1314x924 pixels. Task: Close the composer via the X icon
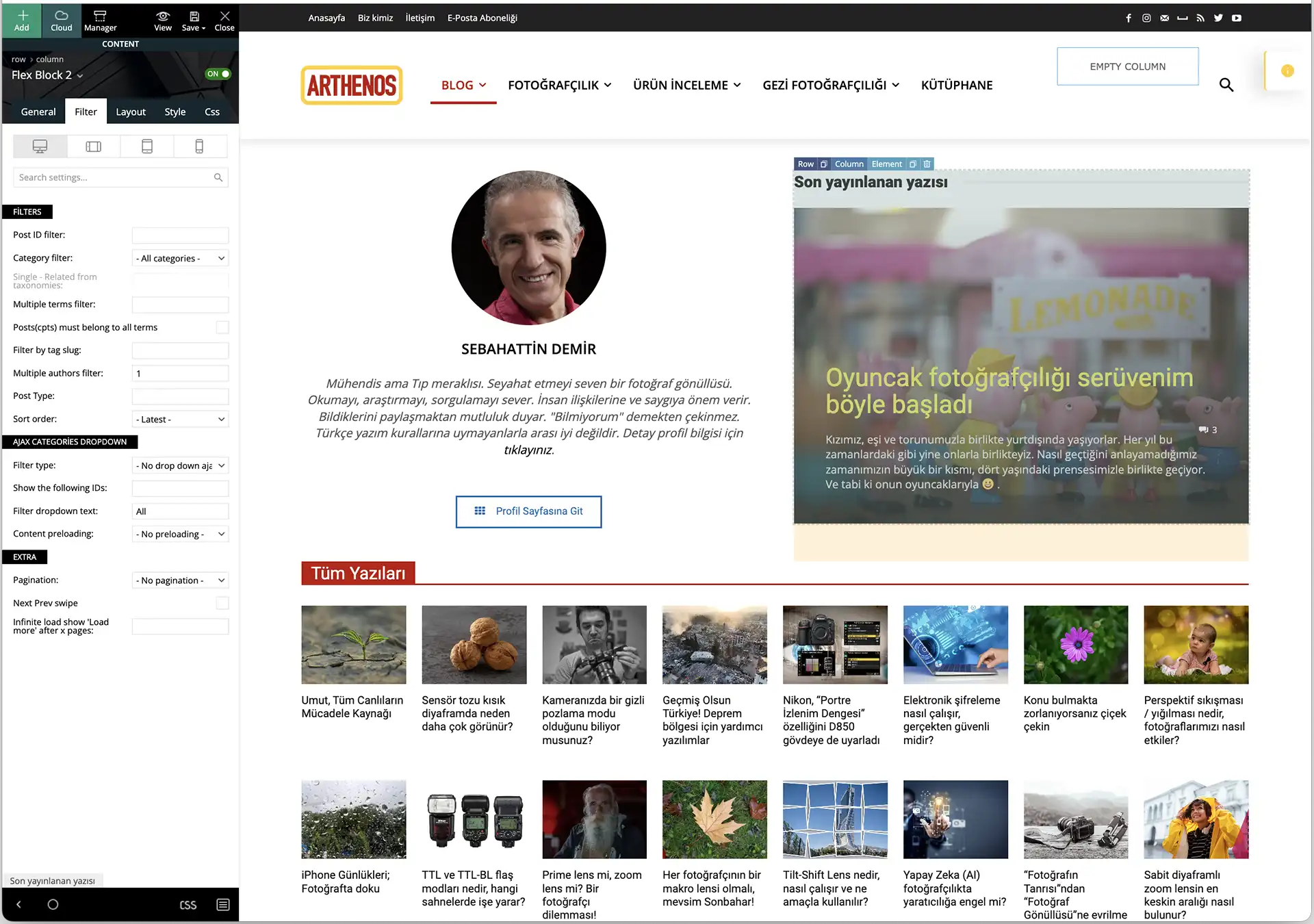(x=224, y=20)
